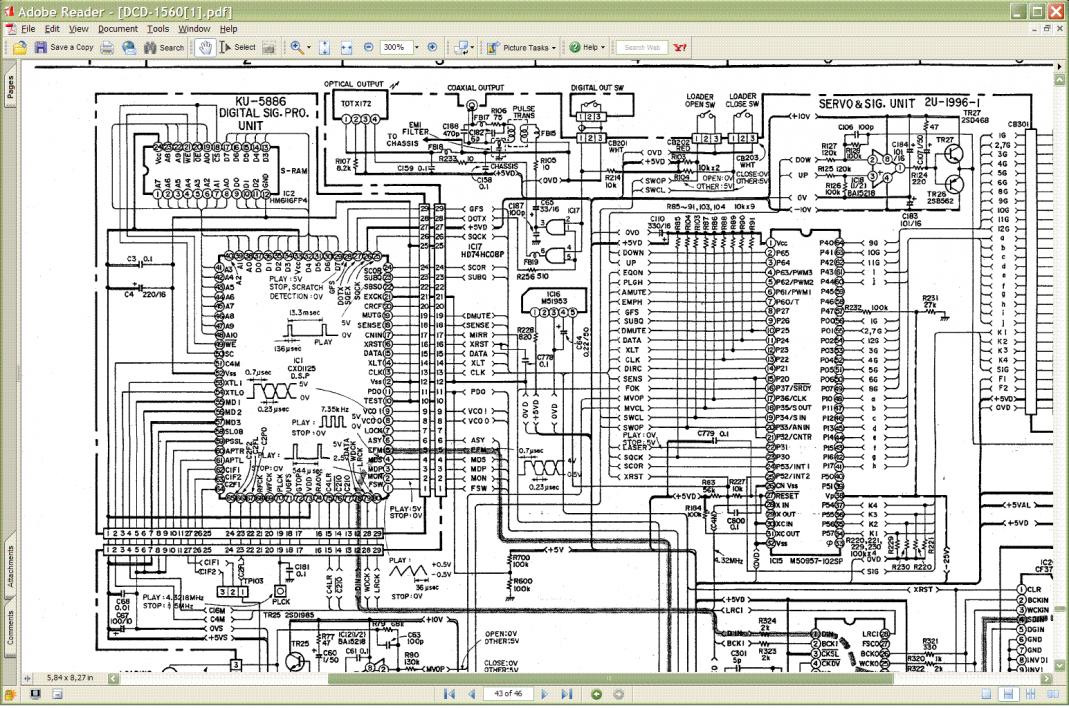This screenshot has height=708, width=1069.
Task: Pick the Zoom In magnifier tool
Action: click(x=297, y=48)
